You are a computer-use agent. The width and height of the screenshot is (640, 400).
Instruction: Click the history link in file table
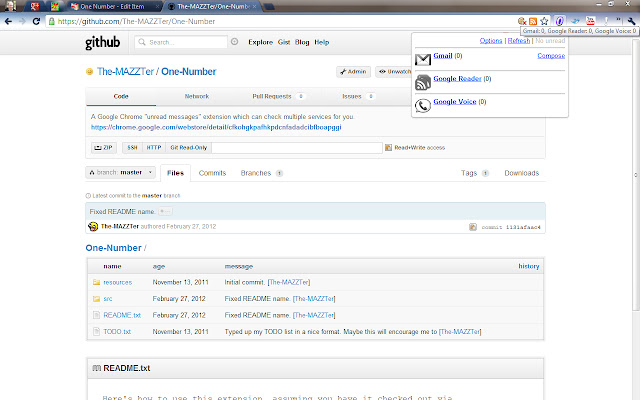pyautogui.click(x=529, y=266)
